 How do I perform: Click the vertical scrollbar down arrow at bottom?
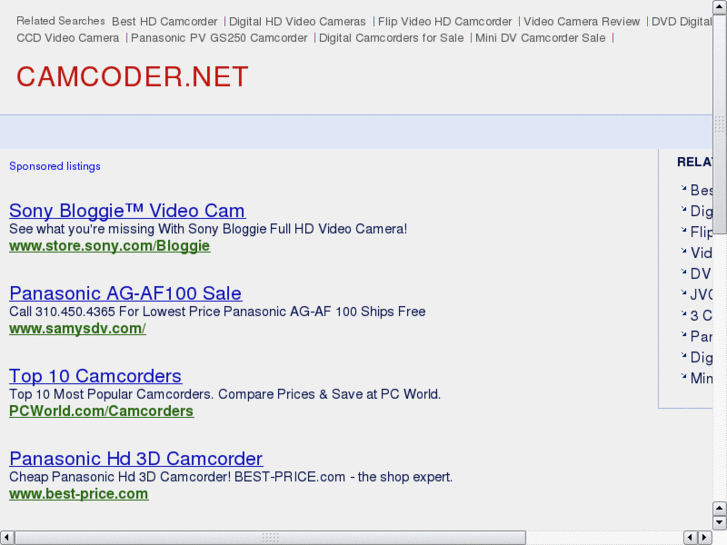point(719,522)
